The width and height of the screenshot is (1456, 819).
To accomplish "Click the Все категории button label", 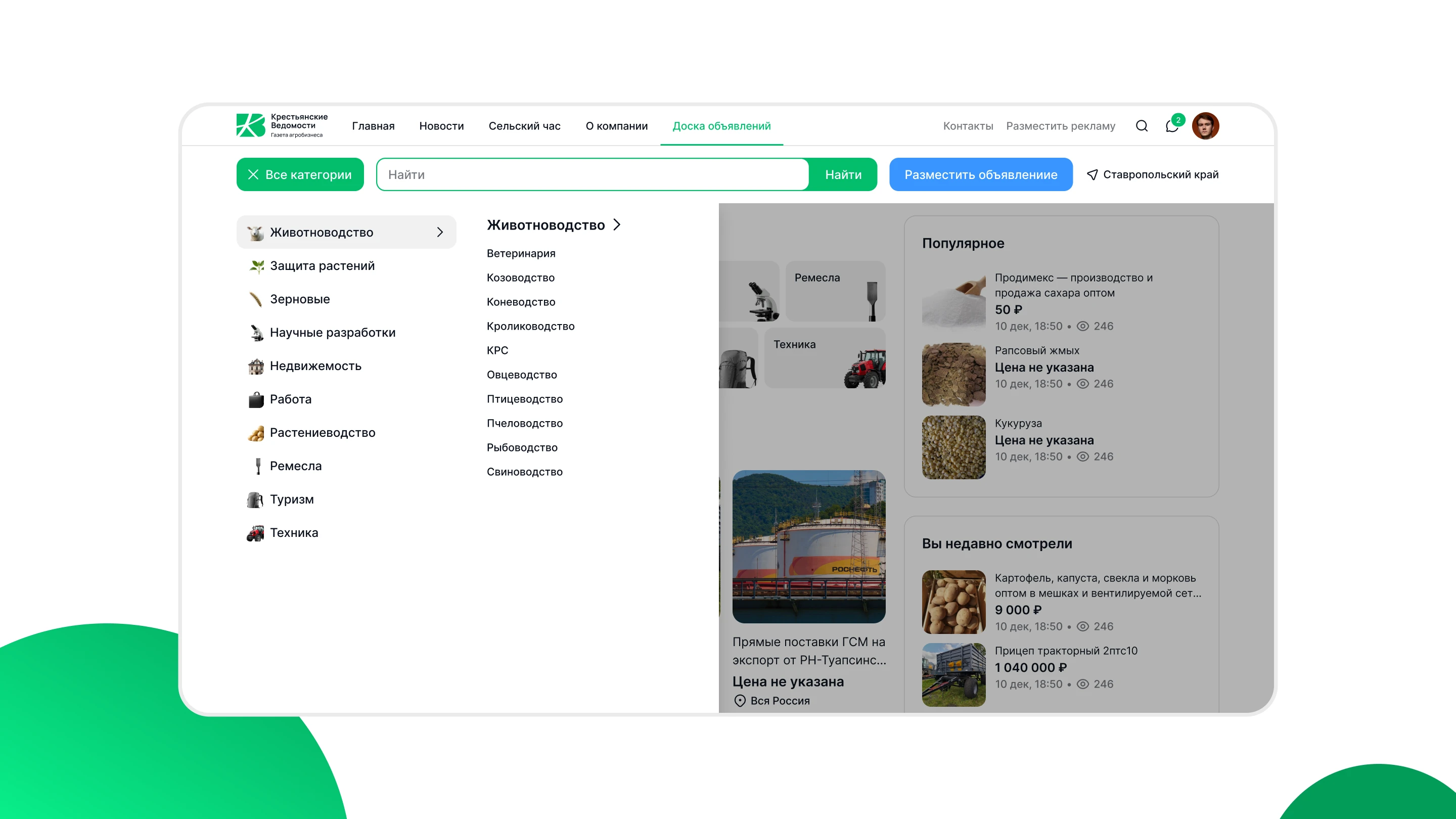I will pos(308,174).
